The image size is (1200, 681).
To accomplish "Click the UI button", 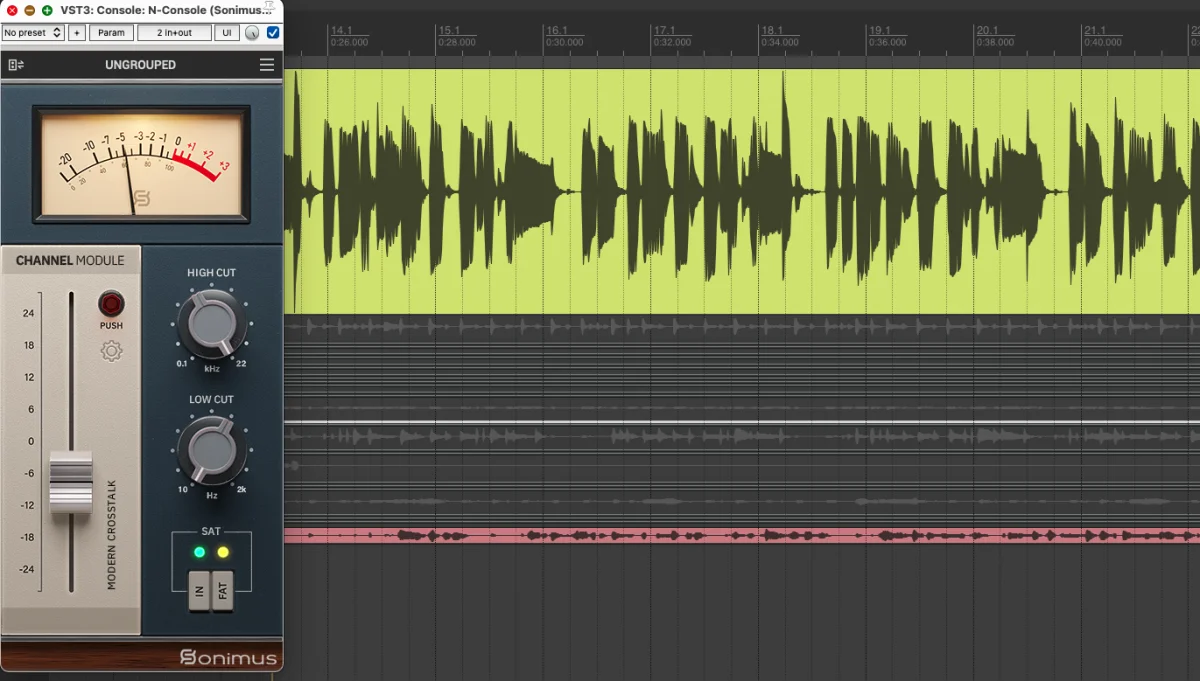I will (x=227, y=33).
